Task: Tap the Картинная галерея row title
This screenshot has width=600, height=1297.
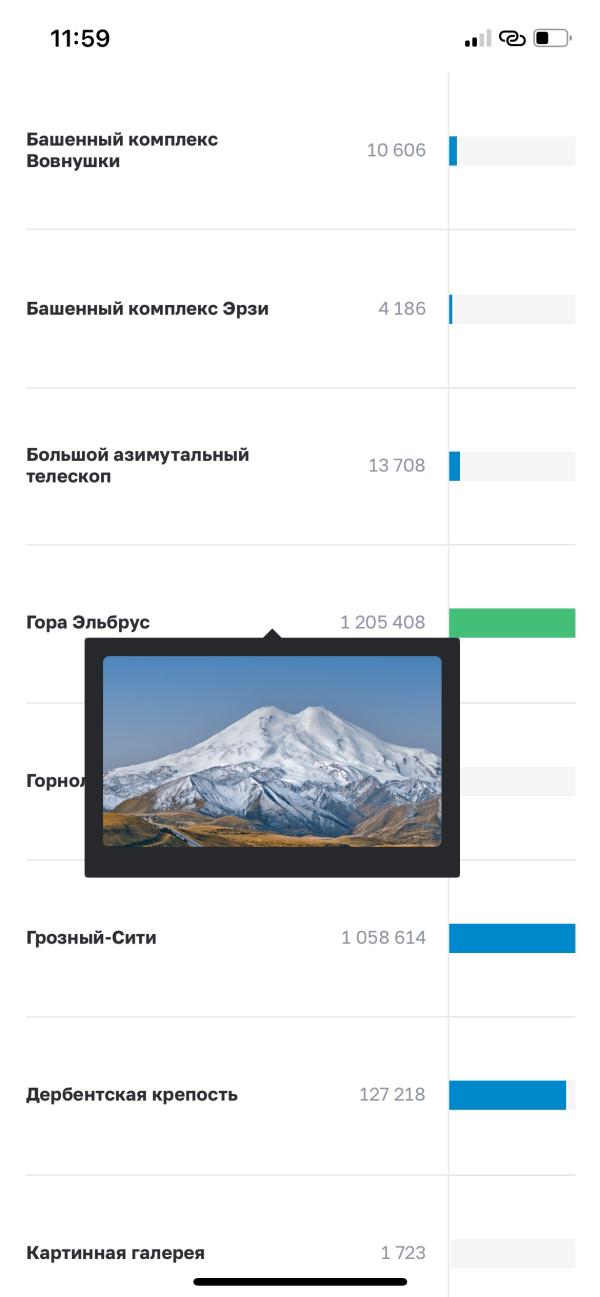Action: coord(115,1253)
